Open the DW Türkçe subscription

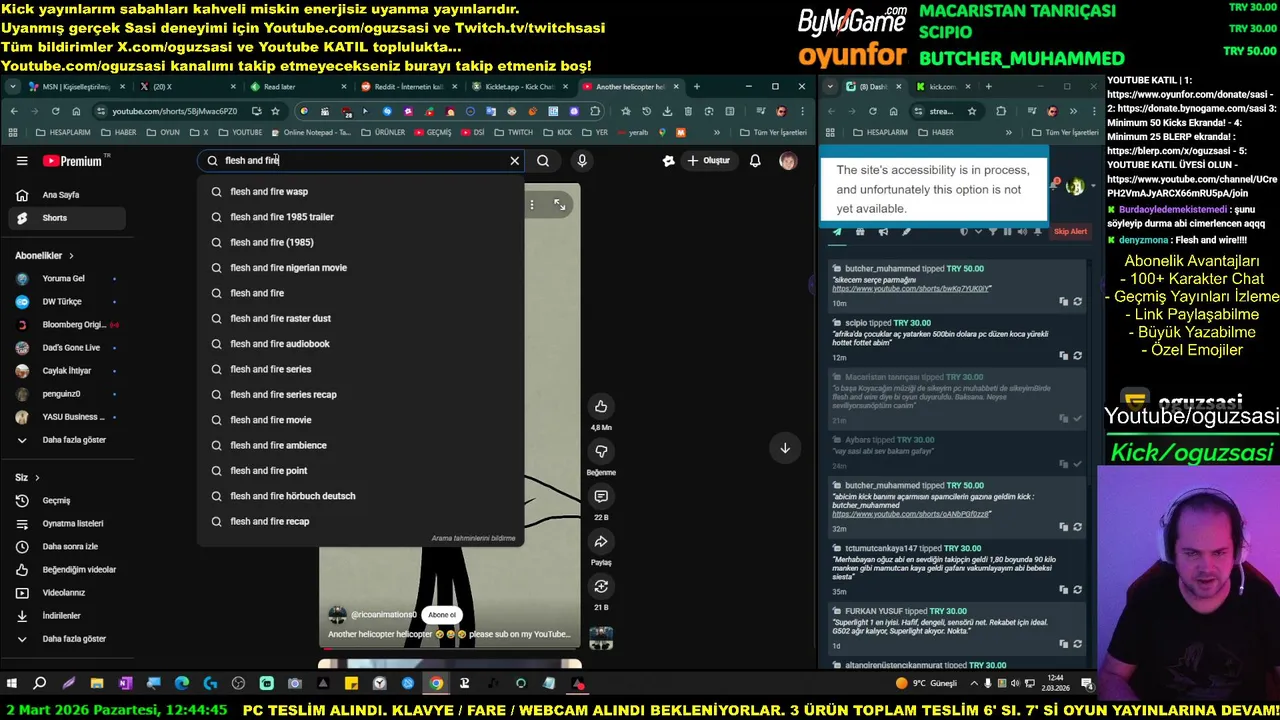65,302
